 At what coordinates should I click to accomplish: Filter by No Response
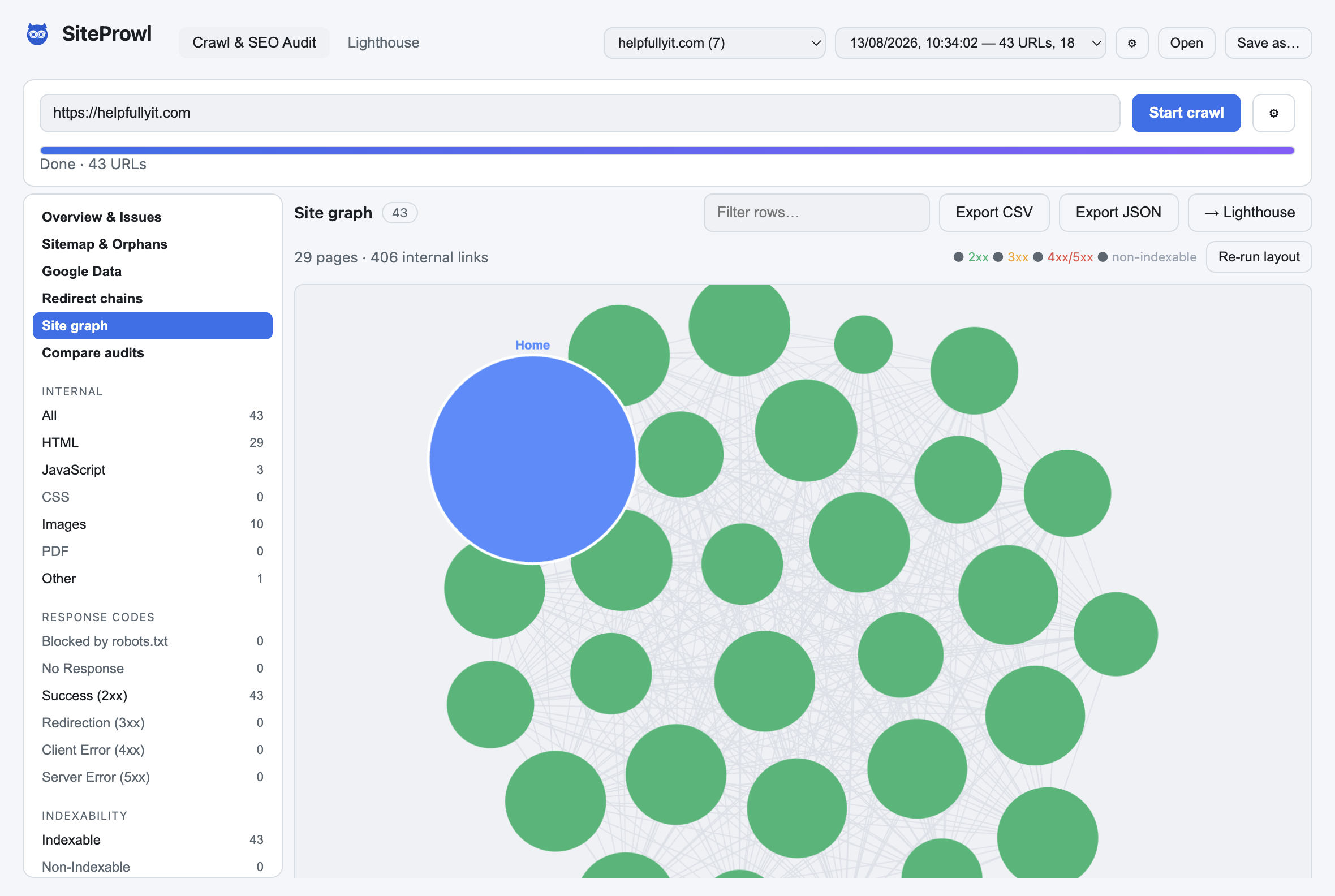(153, 669)
